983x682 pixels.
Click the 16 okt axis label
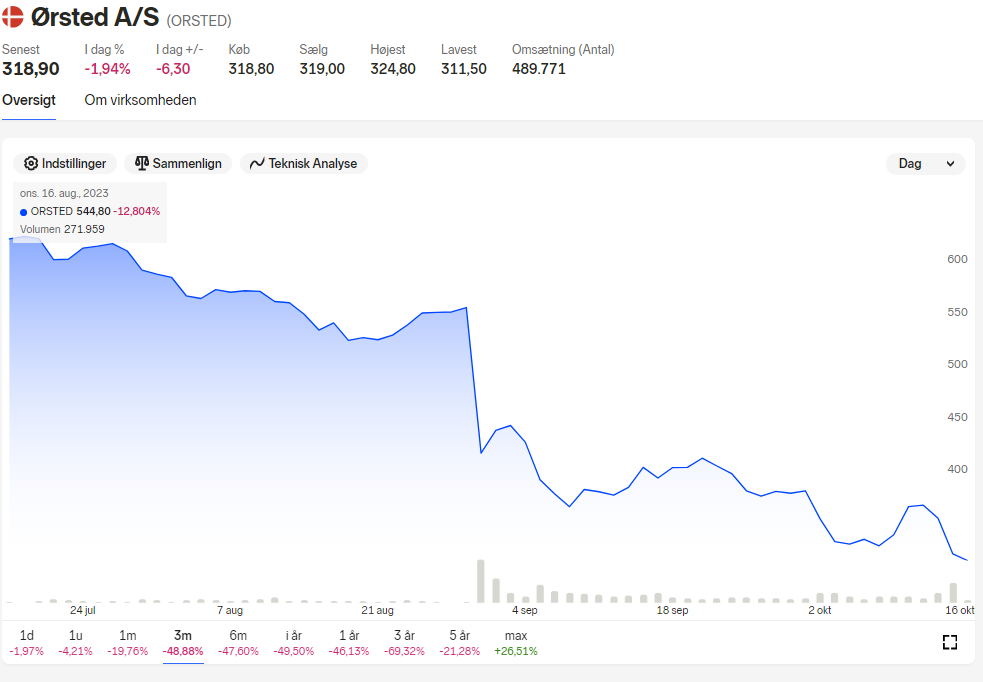click(960, 611)
